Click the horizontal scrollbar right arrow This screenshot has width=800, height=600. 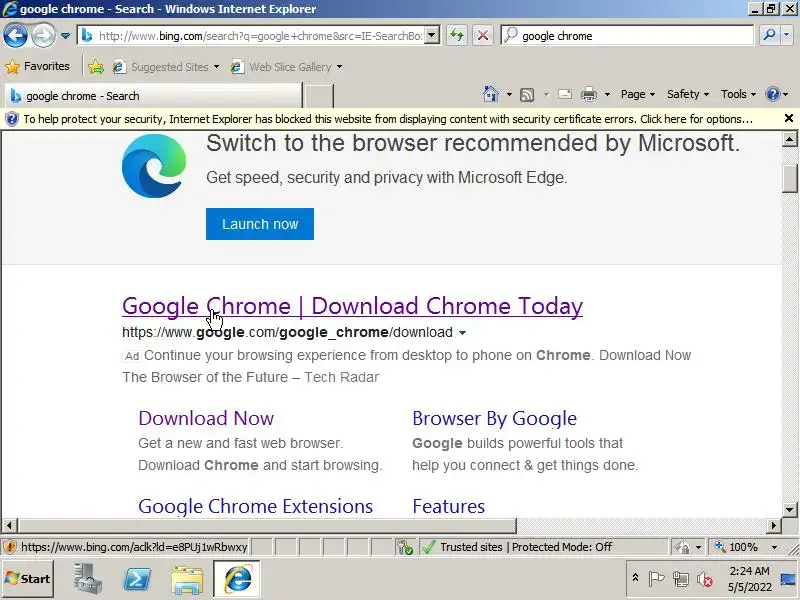tap(774, 525)
